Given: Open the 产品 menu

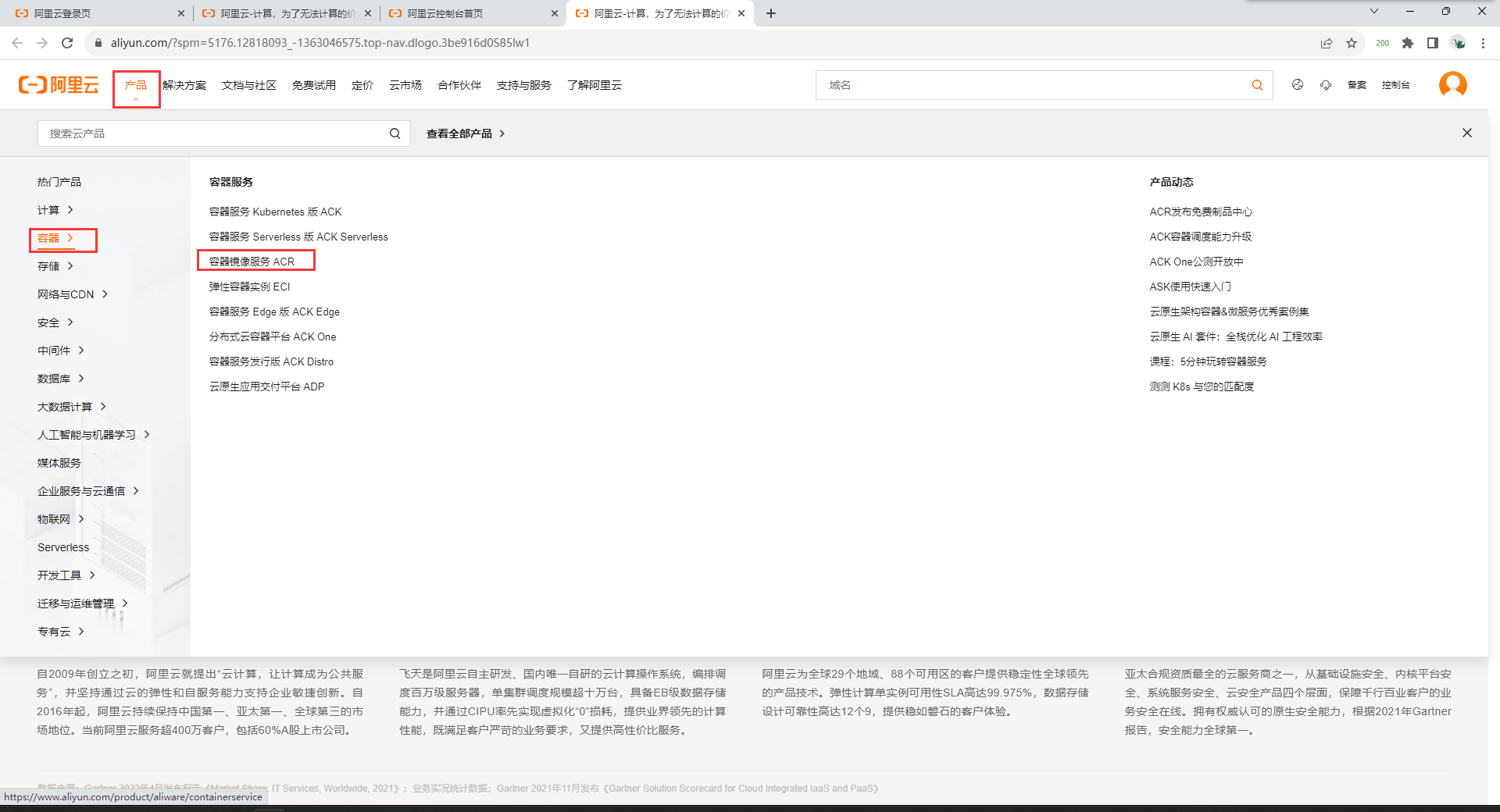Looking at the screenshot, I should click(x=136, y=85).
